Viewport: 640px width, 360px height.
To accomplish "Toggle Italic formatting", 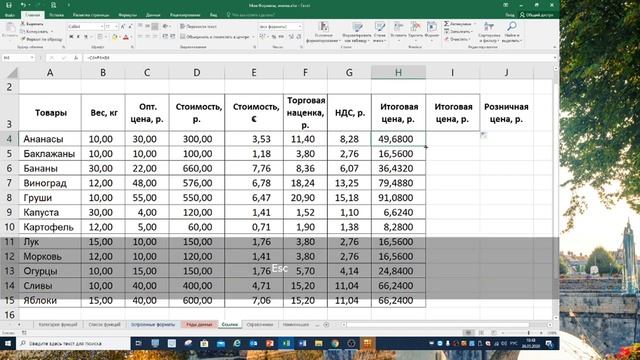I will 78,37.
